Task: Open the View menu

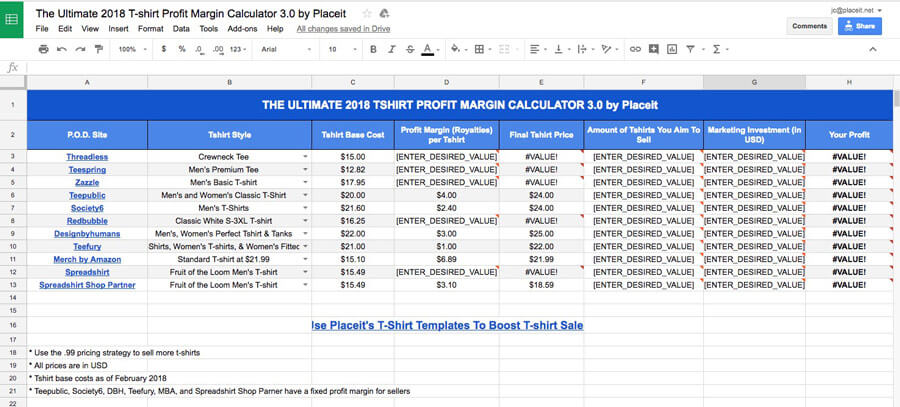Action: coord(90,29)
